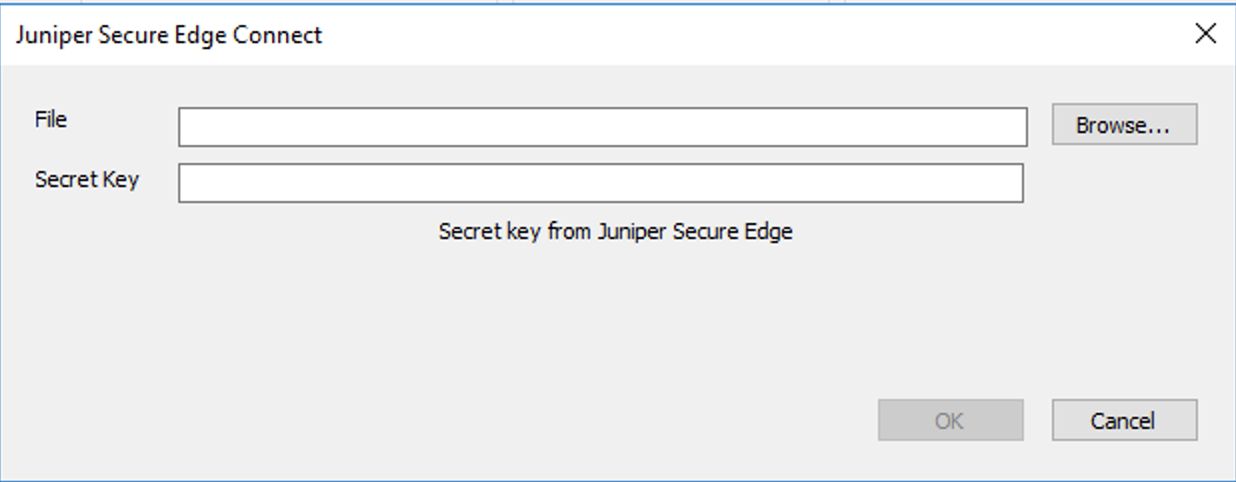This screenshot has width=1236, height=482.
Task: Click the helper text below Secret Key field
Action: (615, 232)
